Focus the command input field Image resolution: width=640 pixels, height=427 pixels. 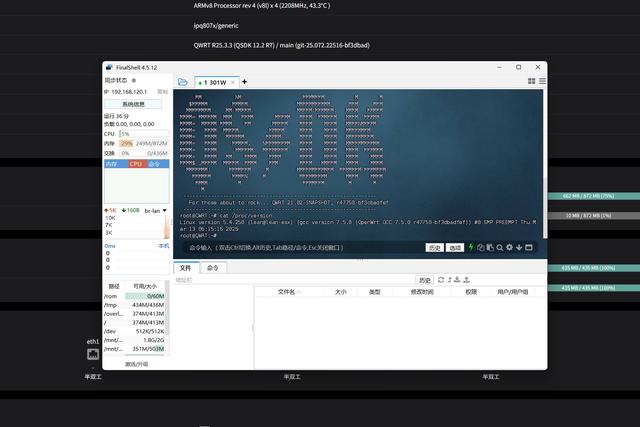coord(302,248)
